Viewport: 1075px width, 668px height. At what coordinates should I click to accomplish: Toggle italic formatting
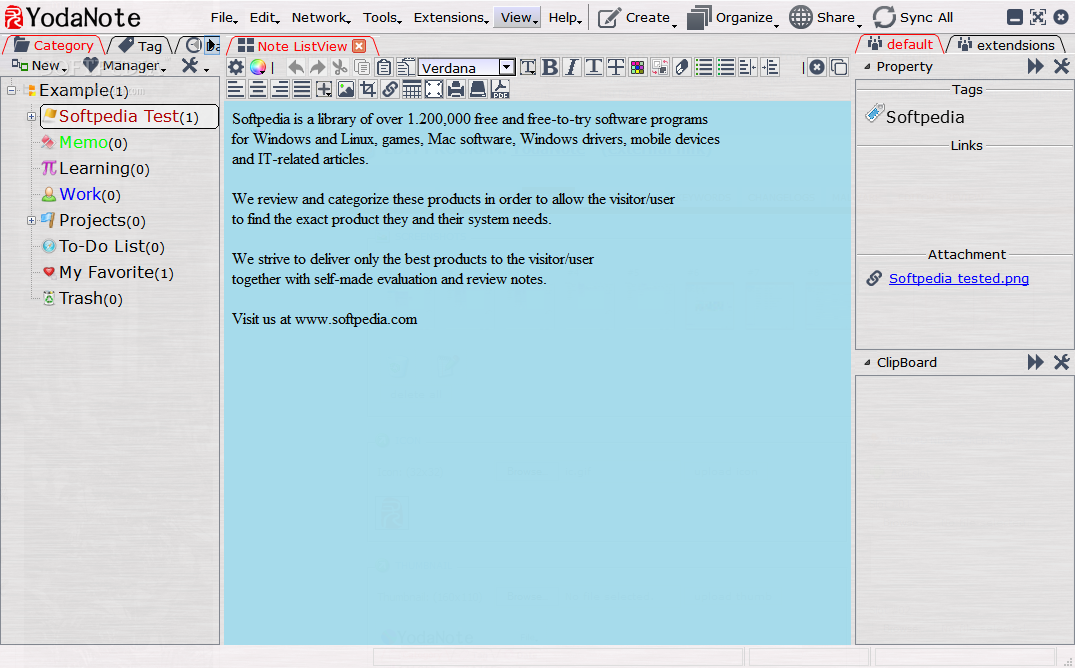click(x=572, y=67)
